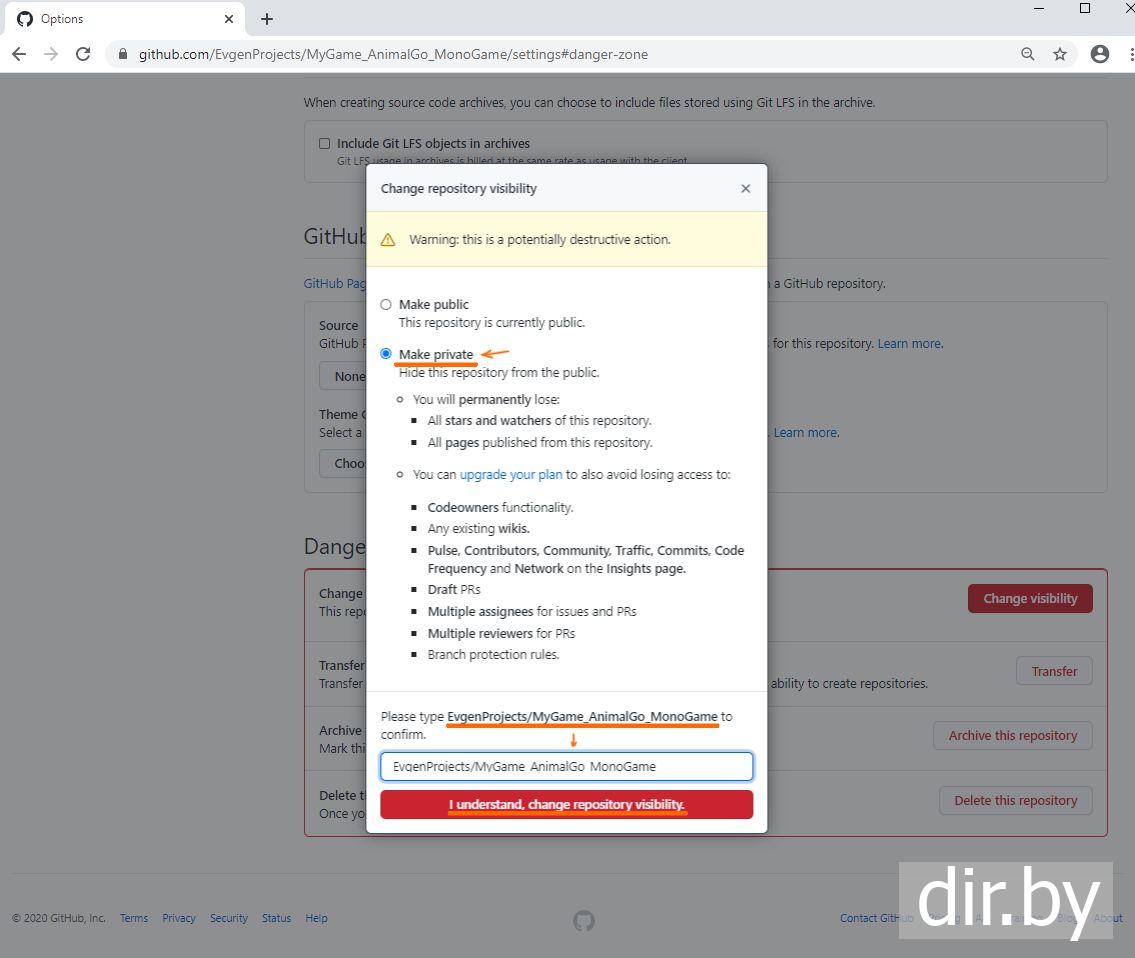The image size is (1135, 958).
Task: Close the Change repository visibility dialog
Action: (x=746, y=188)
